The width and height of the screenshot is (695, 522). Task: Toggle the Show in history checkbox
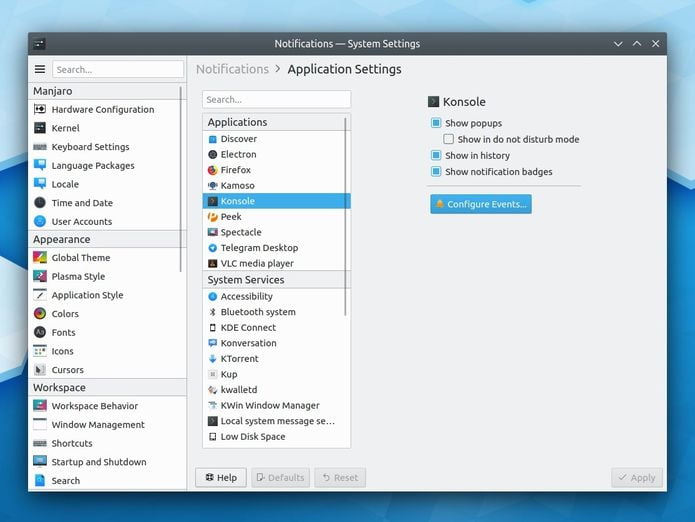(x=436, y=156)
